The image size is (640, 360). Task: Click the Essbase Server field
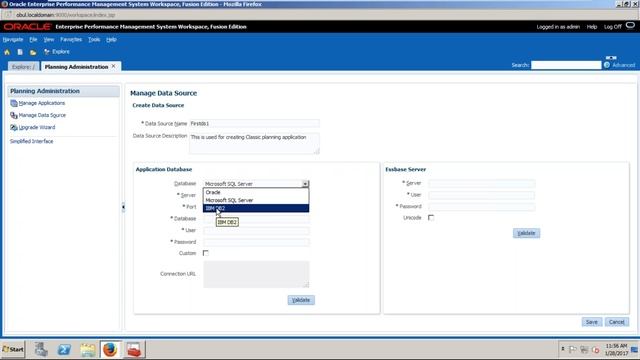pyautogui.click(x=482, y=183)
